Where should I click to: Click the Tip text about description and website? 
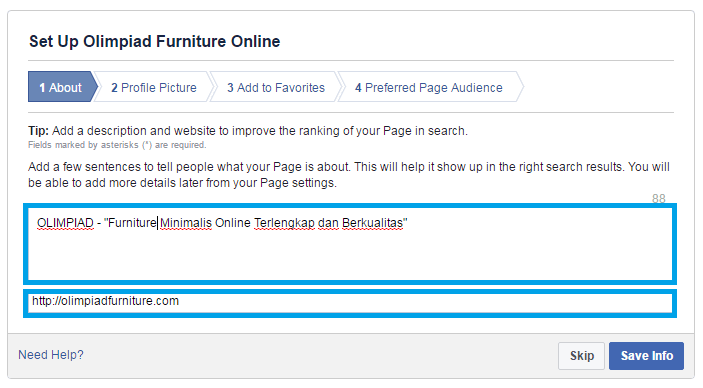248,131
